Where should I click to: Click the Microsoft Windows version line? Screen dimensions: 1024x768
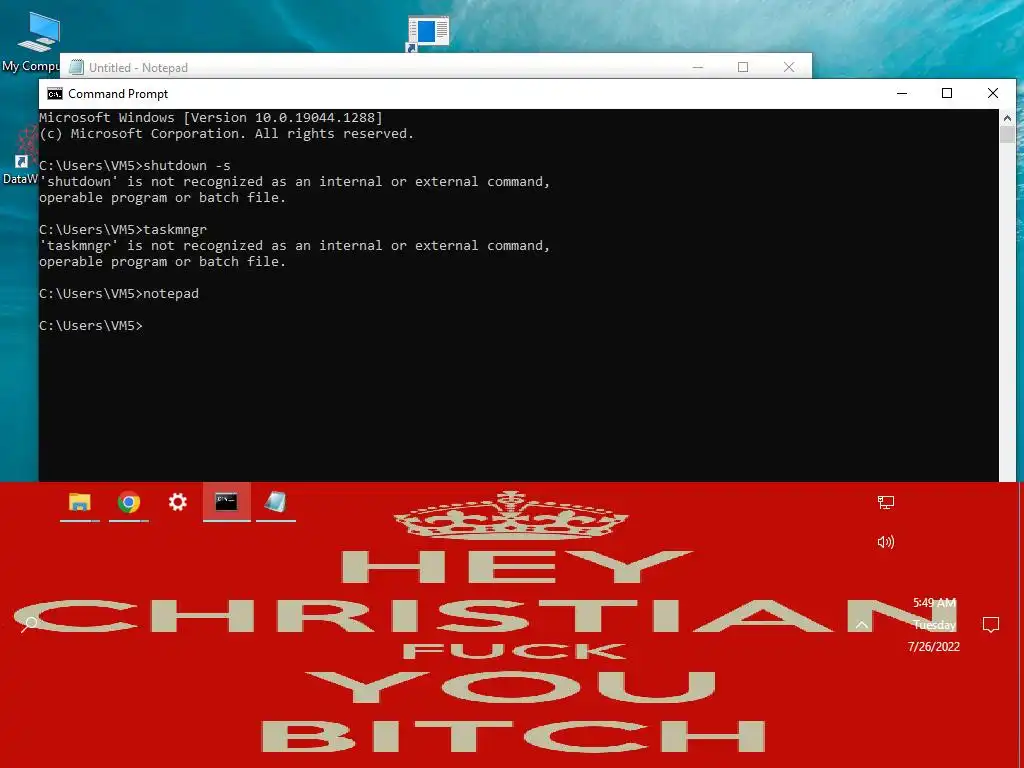pyautogui.click(x=211, y=118)
